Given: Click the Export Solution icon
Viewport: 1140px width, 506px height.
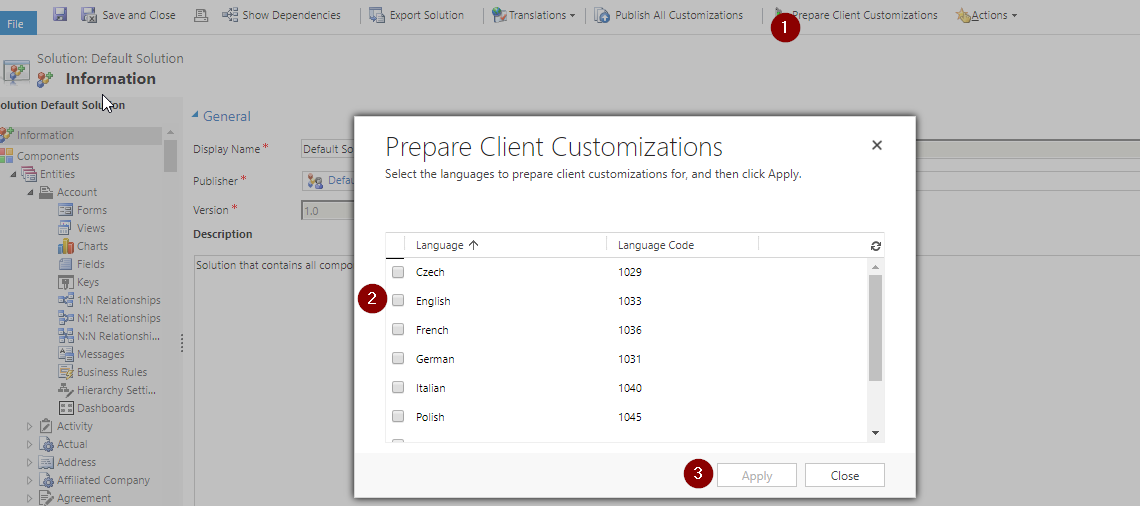Looking at the screenshot, I should (377, 15).
